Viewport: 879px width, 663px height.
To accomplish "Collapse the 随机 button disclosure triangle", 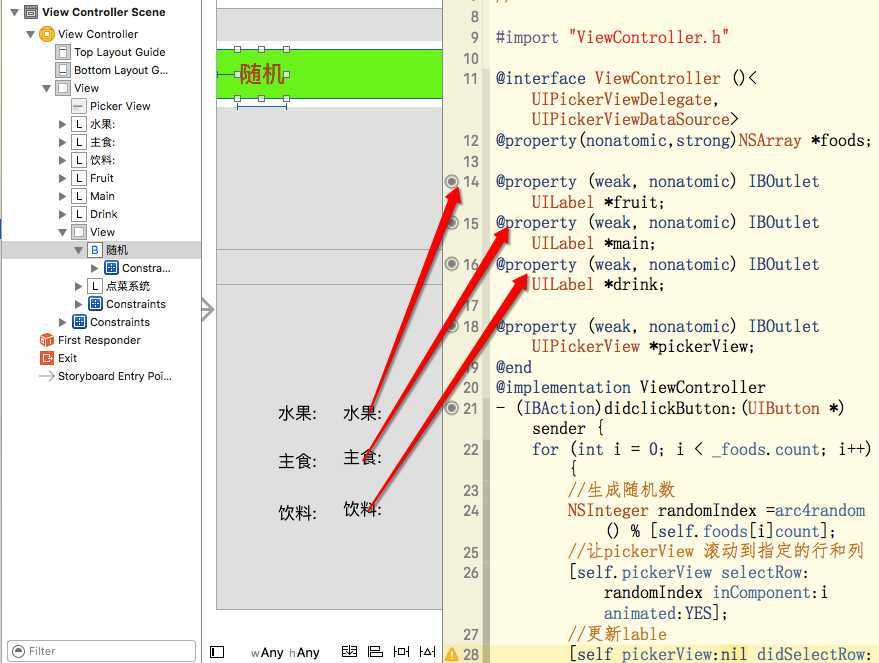I will [x=78, y=251].
